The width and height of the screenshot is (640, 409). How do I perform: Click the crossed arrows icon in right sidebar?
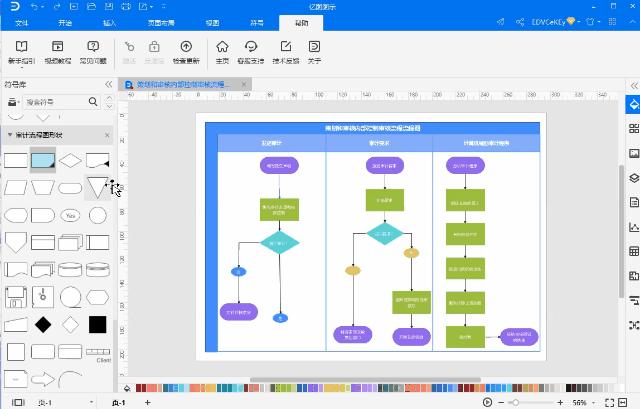[633, 325]
